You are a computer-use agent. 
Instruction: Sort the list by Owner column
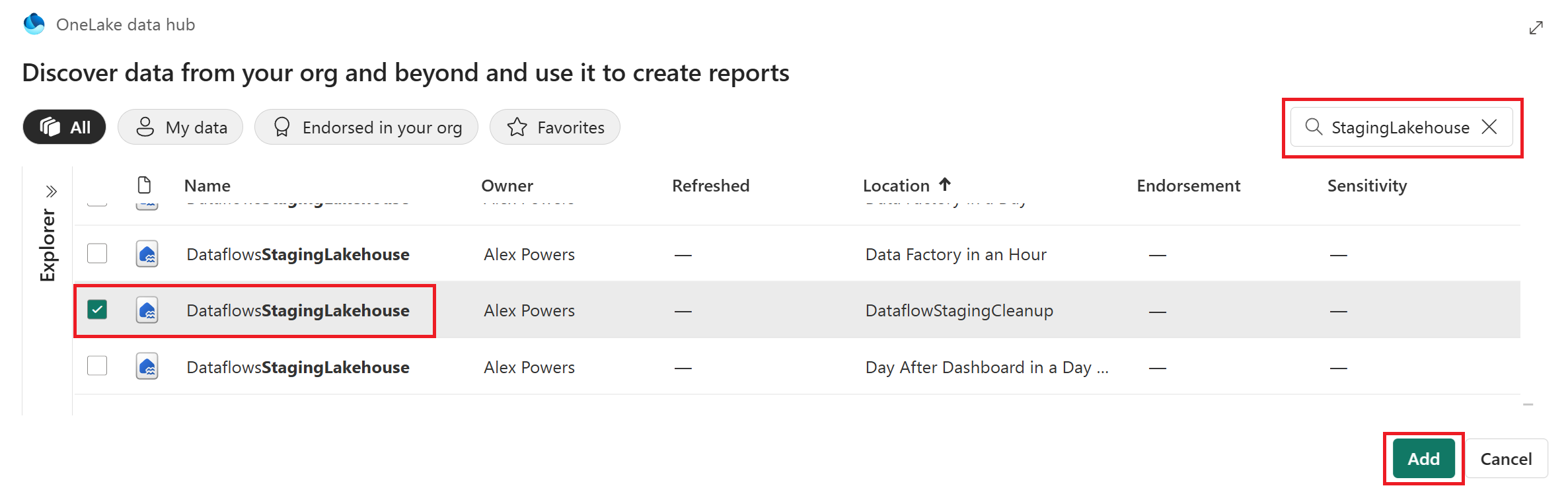pos(507,186)
